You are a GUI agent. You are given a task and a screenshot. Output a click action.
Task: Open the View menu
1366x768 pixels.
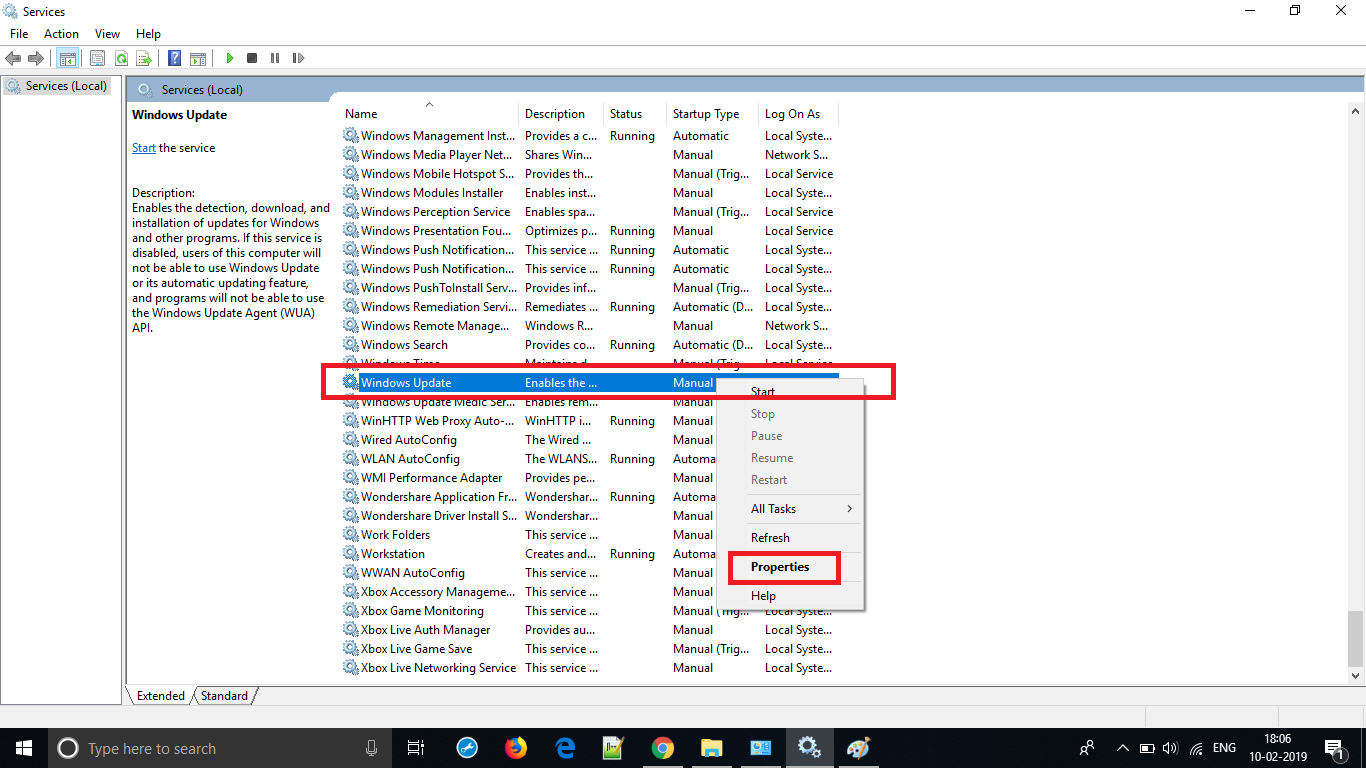point(107,34)
